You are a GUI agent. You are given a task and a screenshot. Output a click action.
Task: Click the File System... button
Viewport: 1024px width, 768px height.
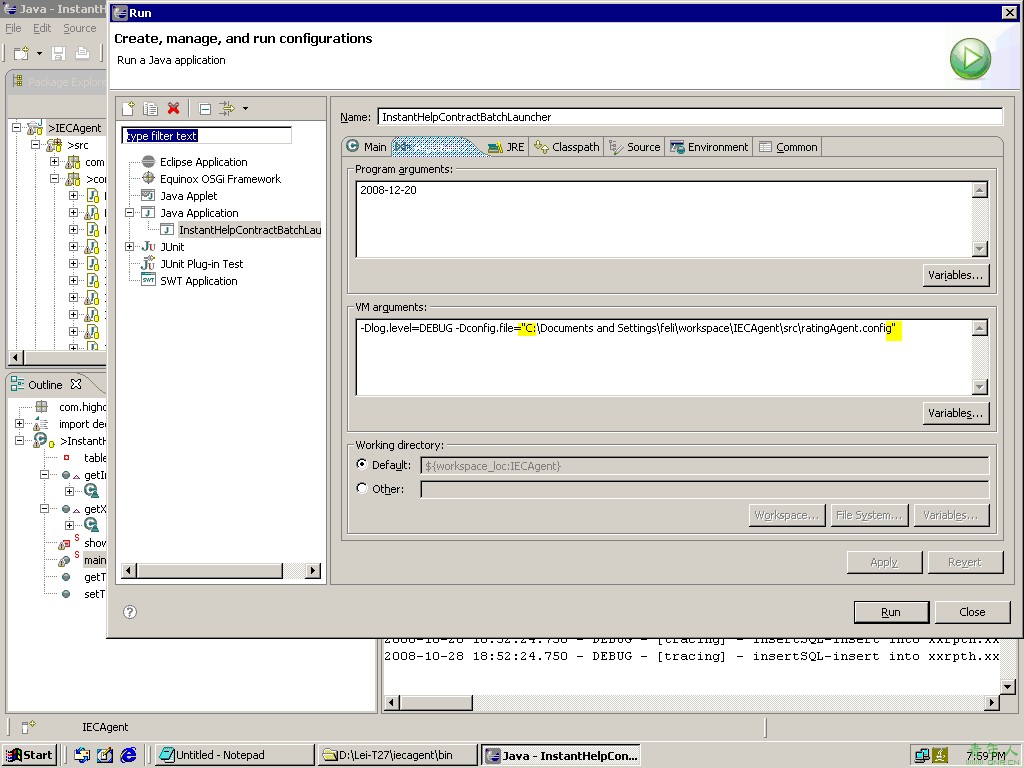tap(869, 515)
